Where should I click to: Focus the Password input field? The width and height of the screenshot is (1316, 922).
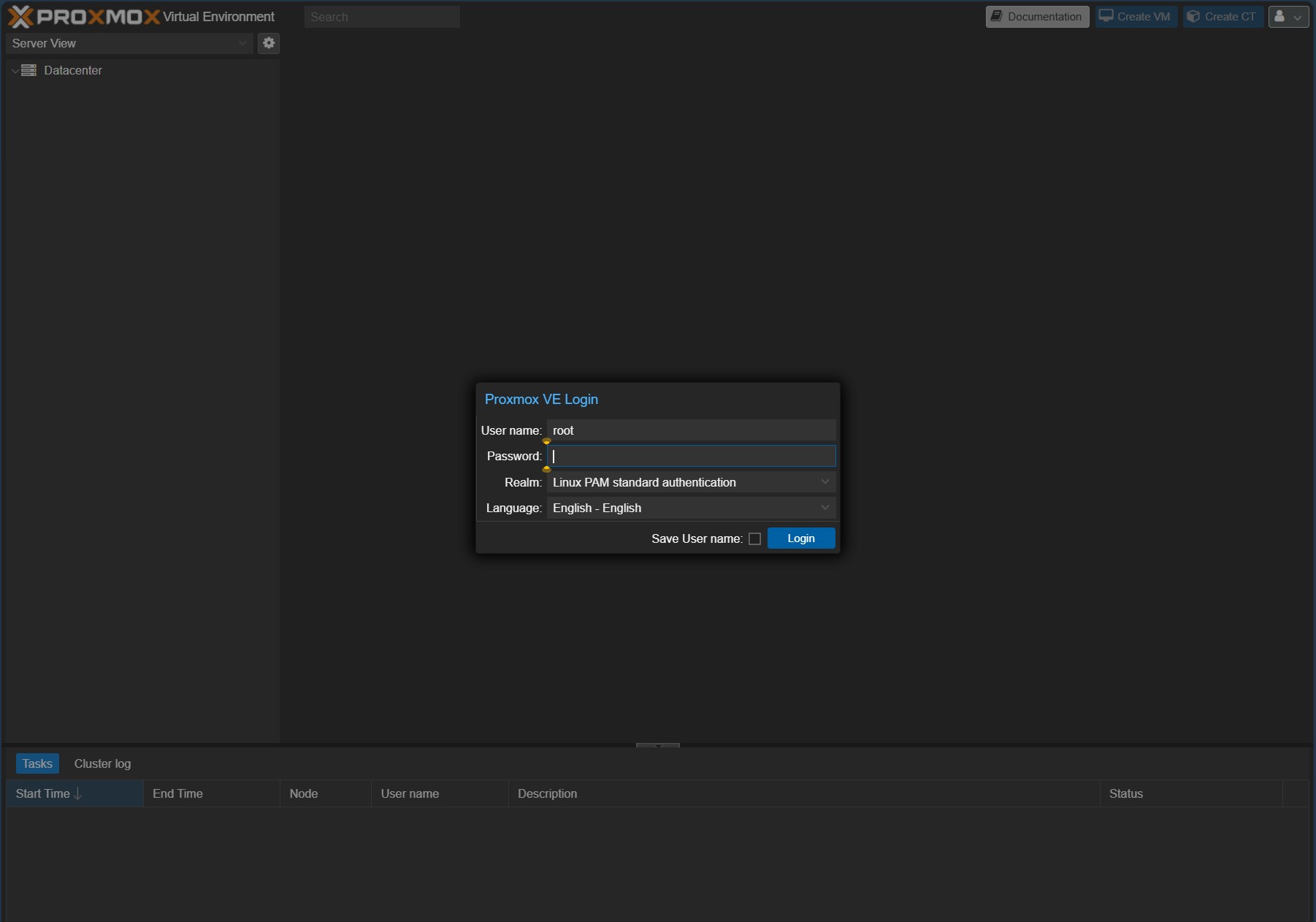coord(691,456)
